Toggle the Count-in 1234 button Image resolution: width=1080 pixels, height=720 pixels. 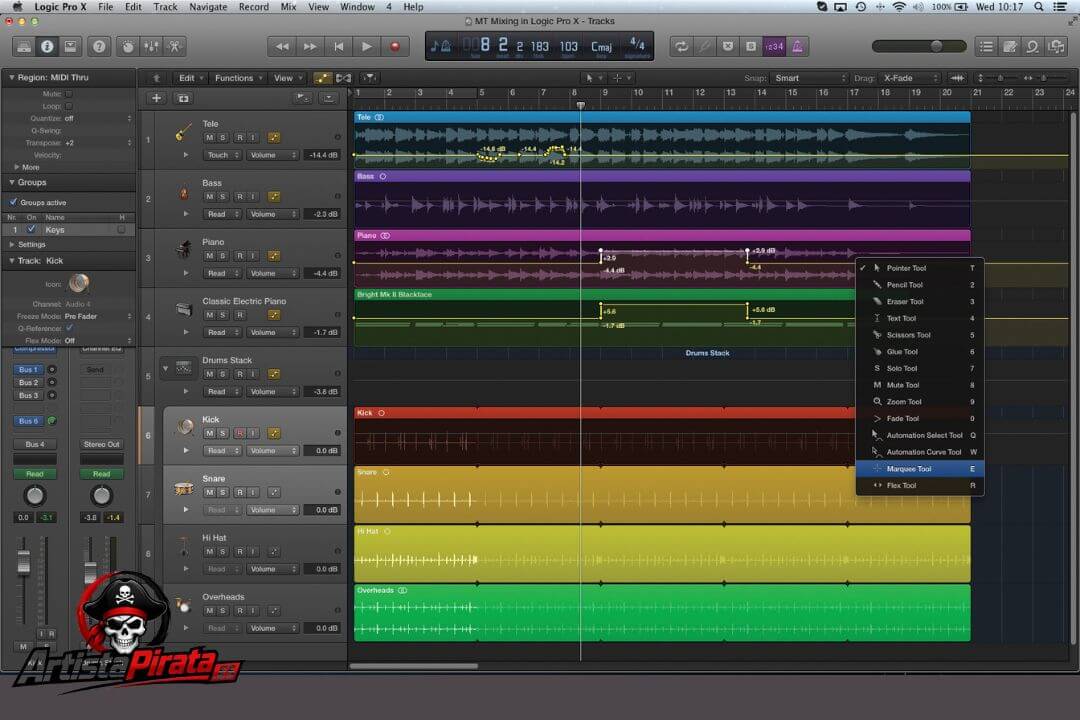click(x=774, y=47)
